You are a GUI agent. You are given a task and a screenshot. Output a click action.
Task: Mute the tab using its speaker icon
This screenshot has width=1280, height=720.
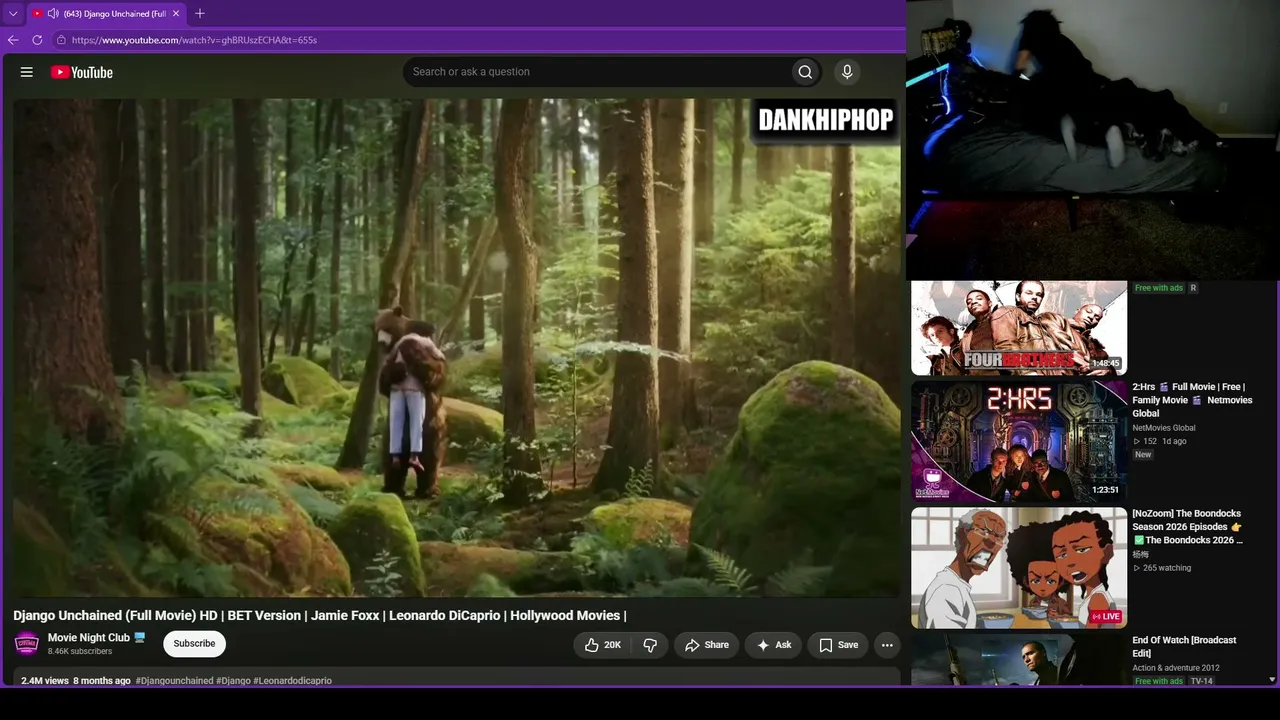53,14
